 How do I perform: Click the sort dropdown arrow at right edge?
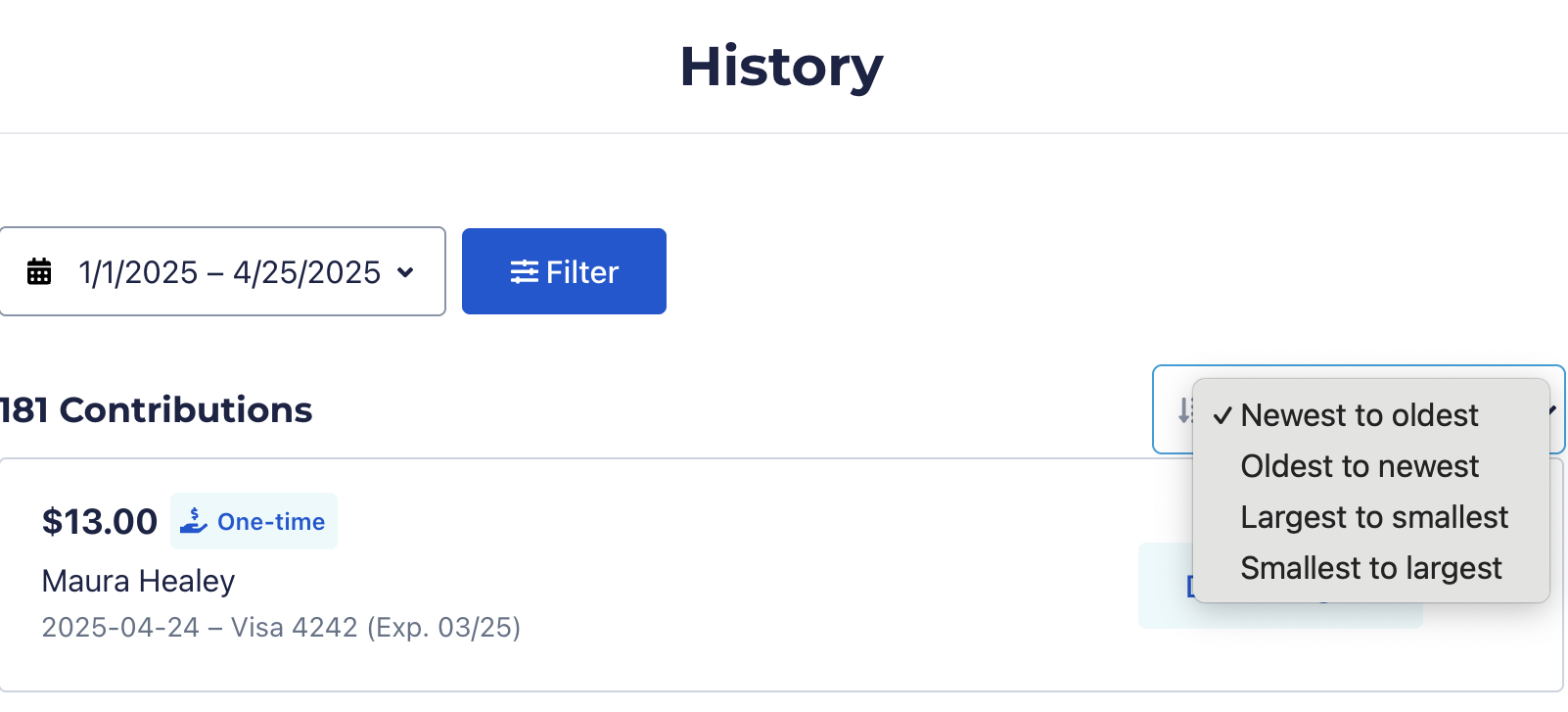click(1554, 410)
